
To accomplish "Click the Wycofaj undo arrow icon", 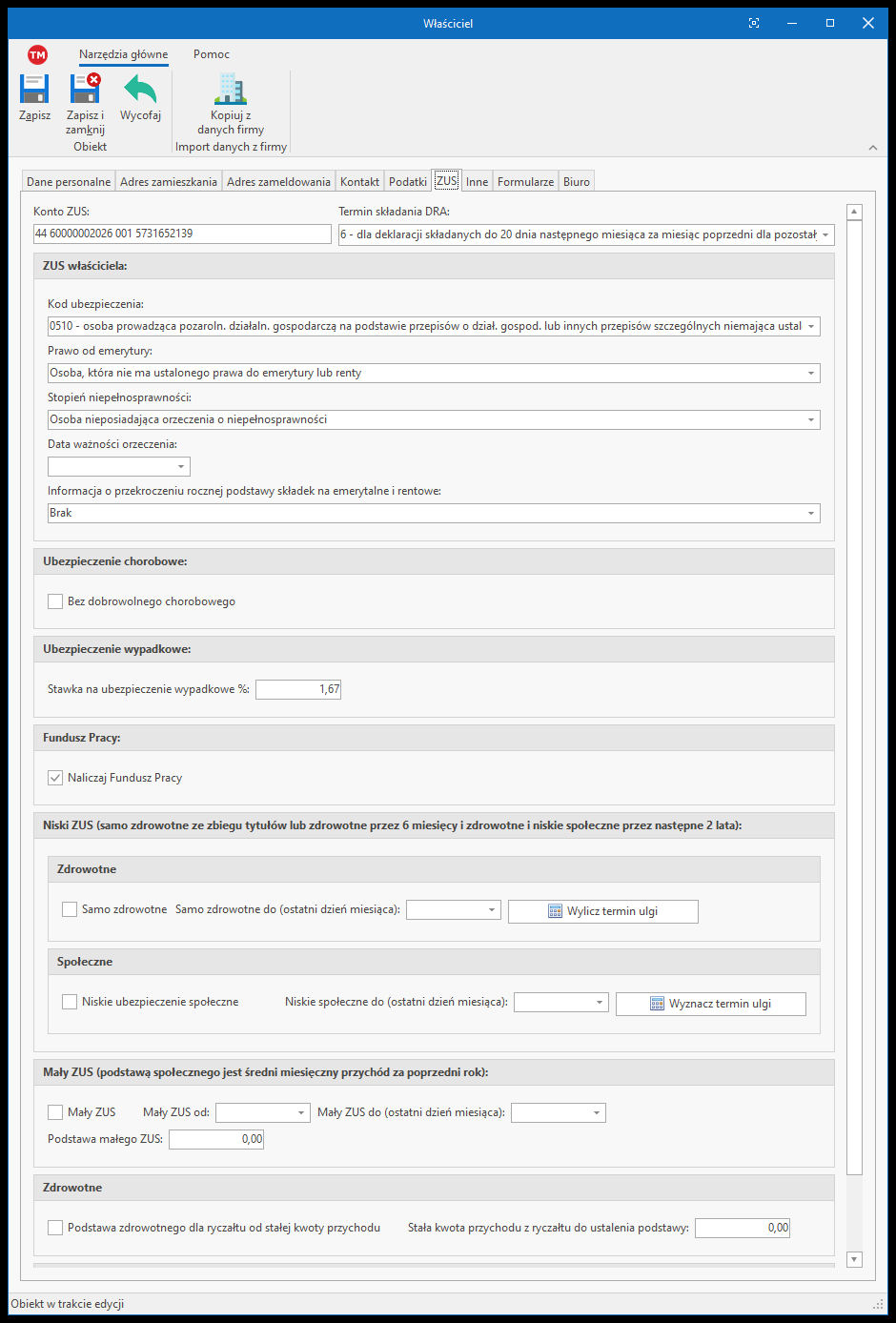I will (140, 90).
